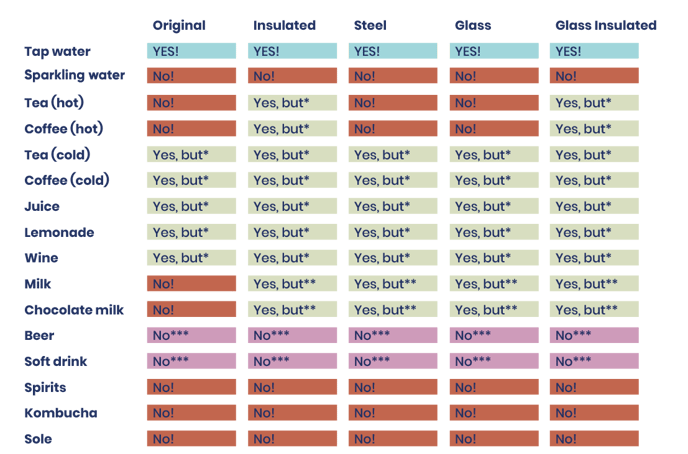The image size is (688, 454).
Task: Click the Chocolate milk row label
Action: pos(74,309)
